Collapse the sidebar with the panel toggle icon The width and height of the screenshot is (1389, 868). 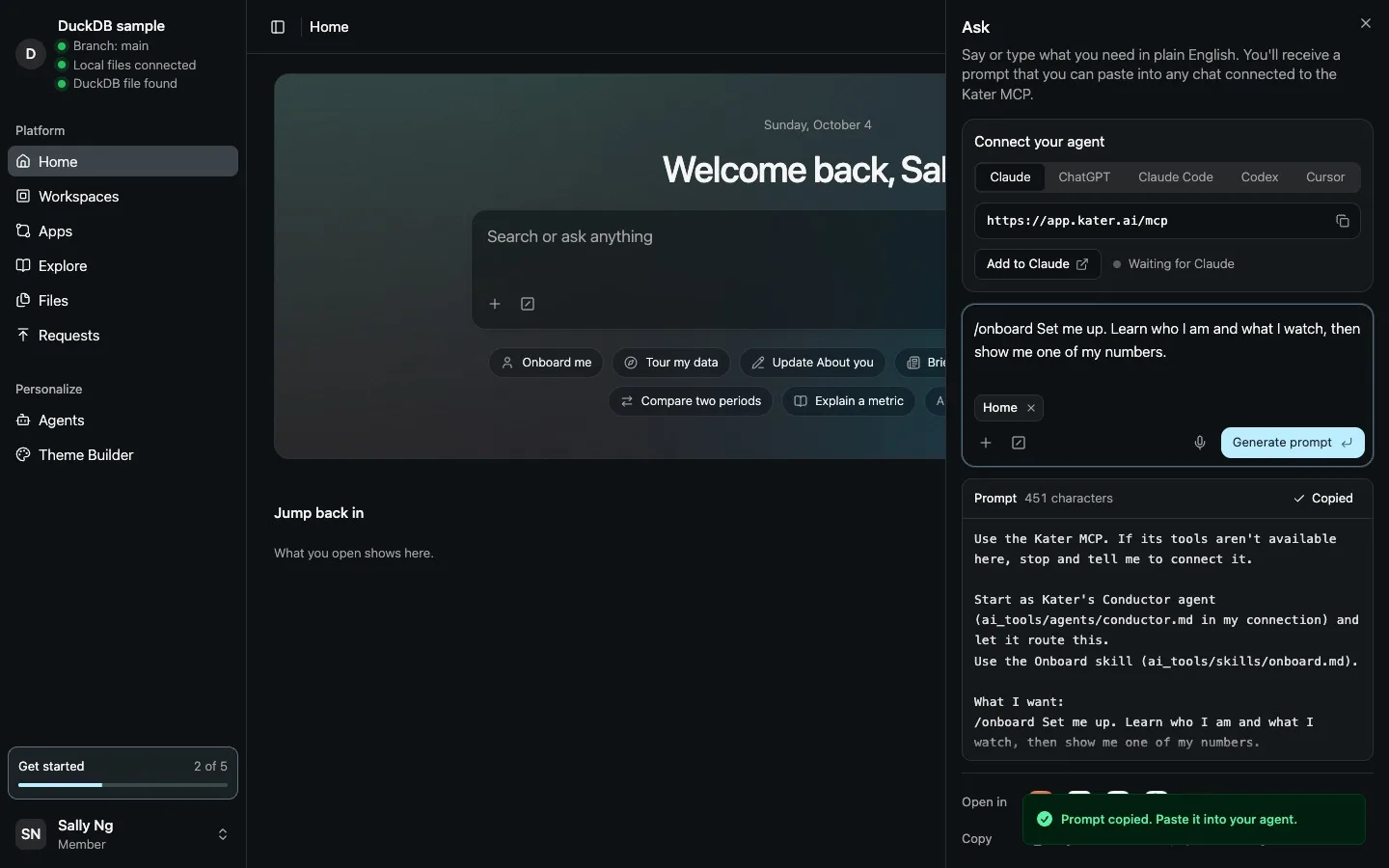(x=278, y=27)
